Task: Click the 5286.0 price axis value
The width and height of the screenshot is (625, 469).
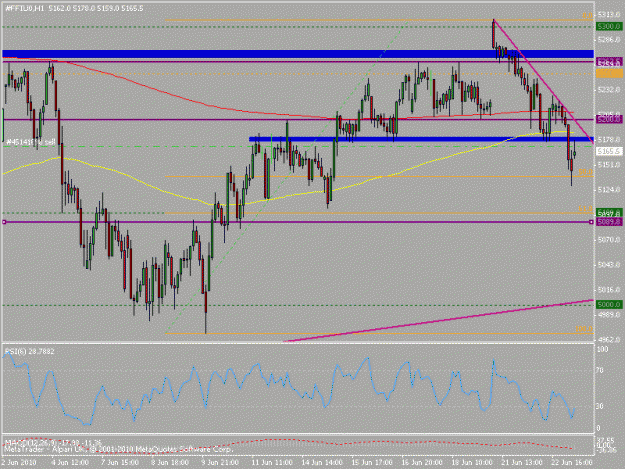Action: [609, 40]
